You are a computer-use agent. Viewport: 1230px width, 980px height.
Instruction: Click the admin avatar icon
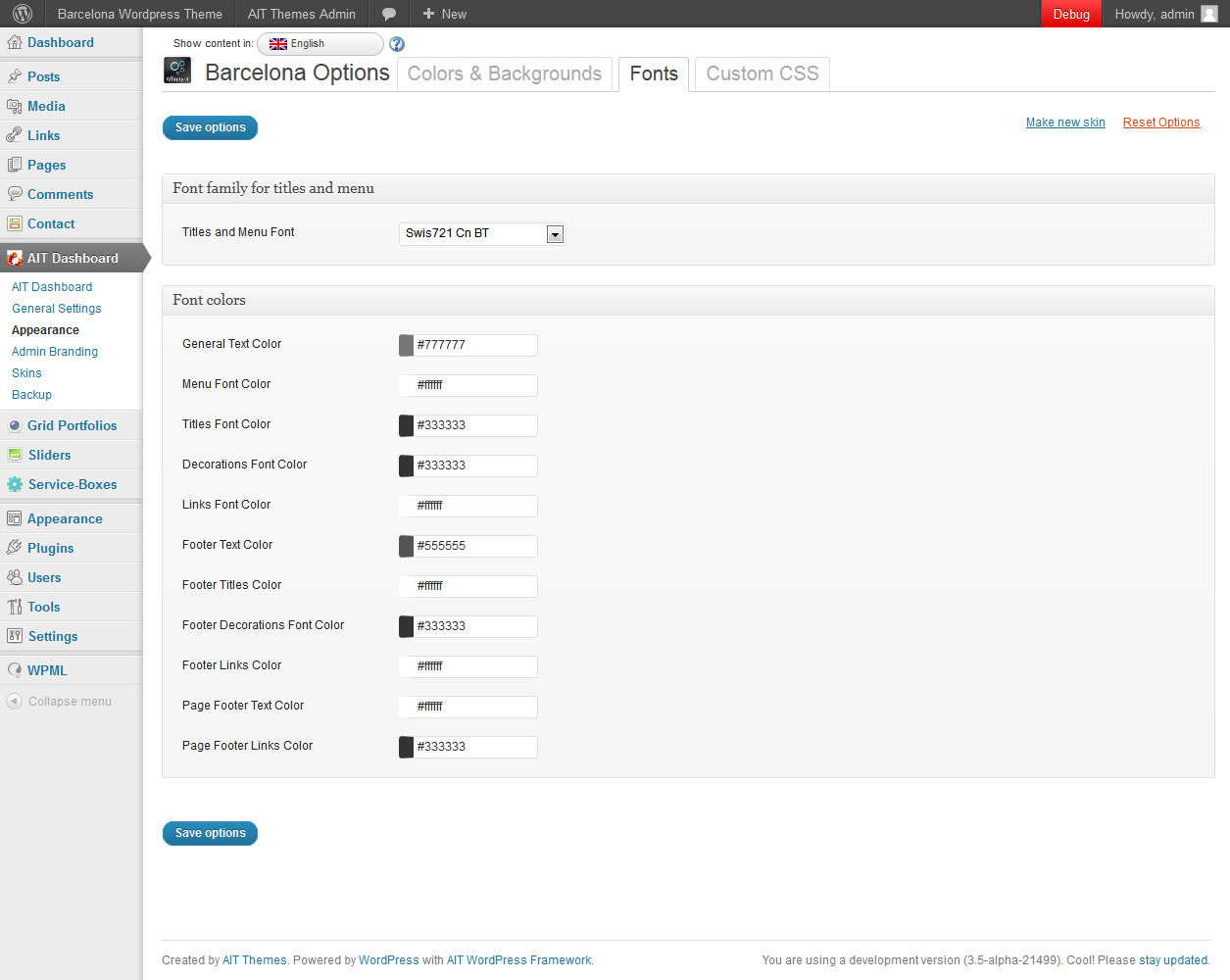1209,14
